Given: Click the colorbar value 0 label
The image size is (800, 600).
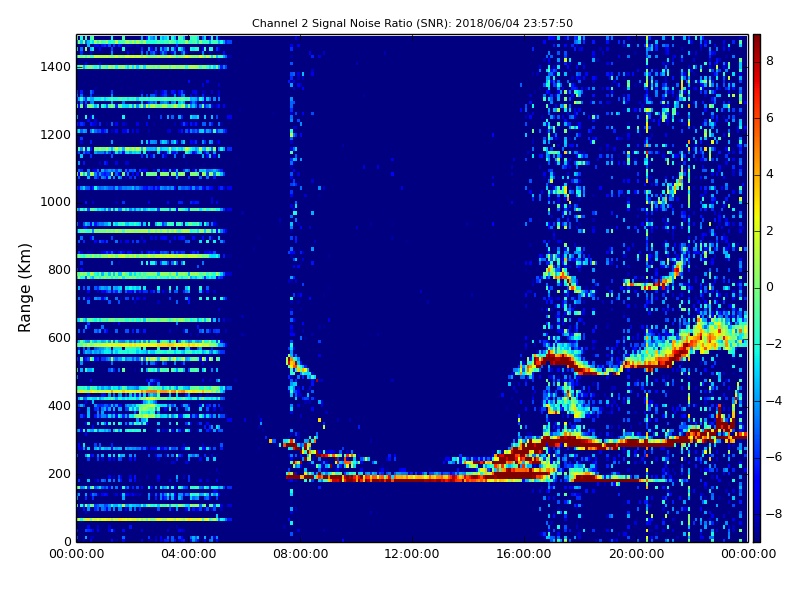Looking at the screenshot, I should (x=770, y=287).
